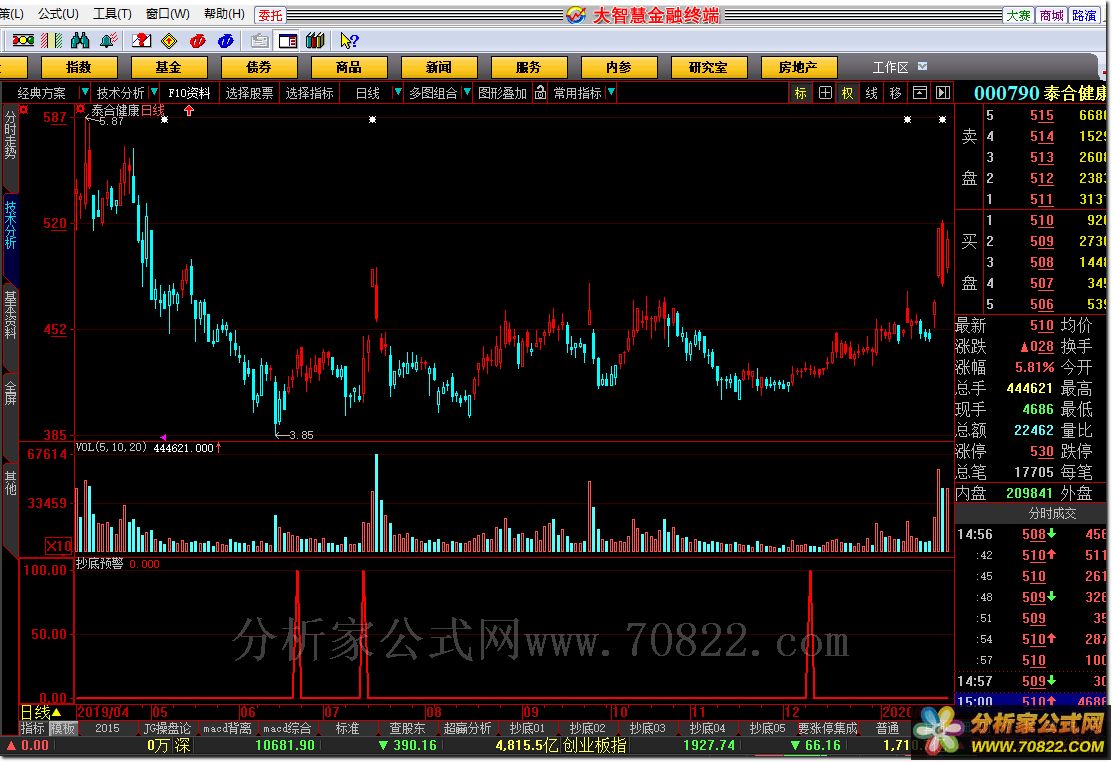
Task: Click the F10资料 button
Action: 189,93
